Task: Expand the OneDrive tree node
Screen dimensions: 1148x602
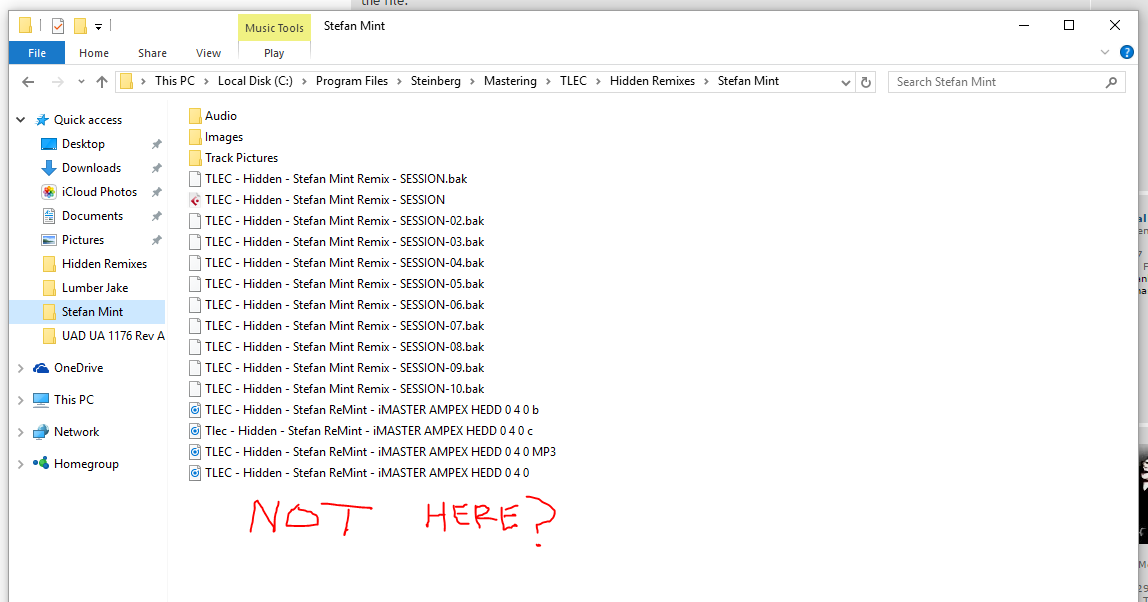Action: pyautogui.click(x=20, y=368)
